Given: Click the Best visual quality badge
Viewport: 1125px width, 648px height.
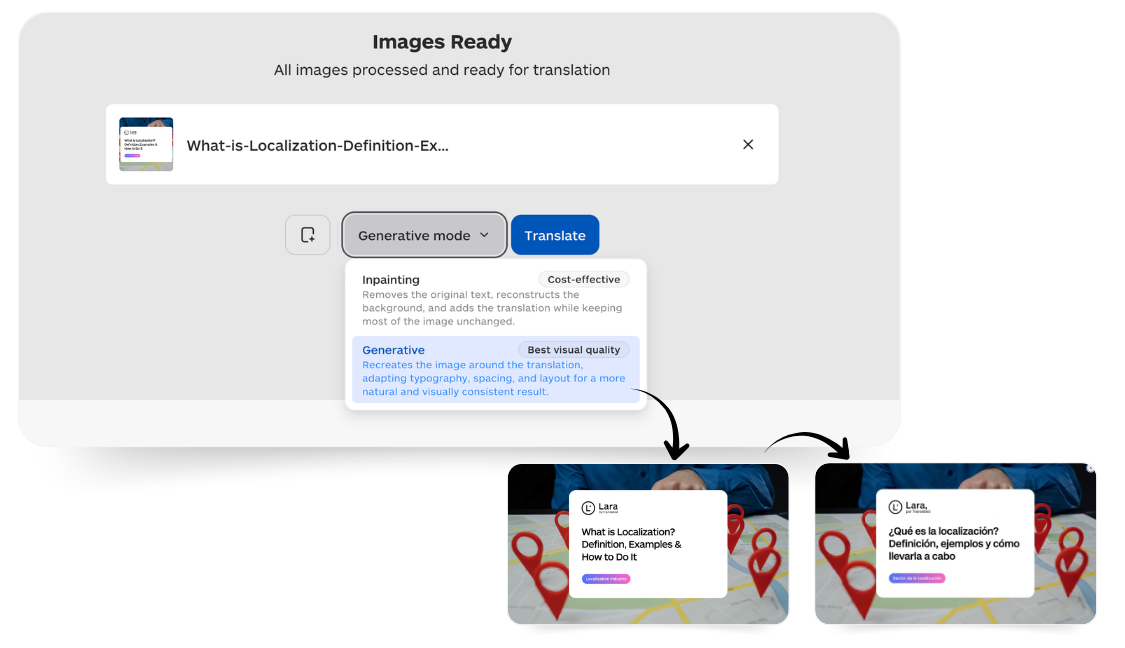Looking at the screenshot, I should click(x=573, y=349).
